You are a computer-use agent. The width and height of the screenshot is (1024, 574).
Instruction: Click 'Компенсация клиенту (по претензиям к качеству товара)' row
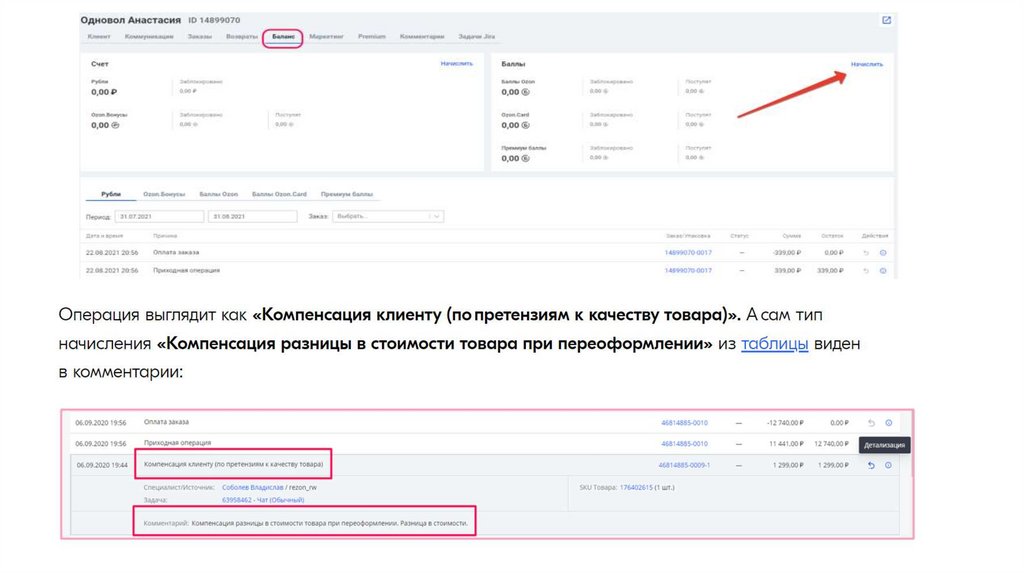point(485,465)
